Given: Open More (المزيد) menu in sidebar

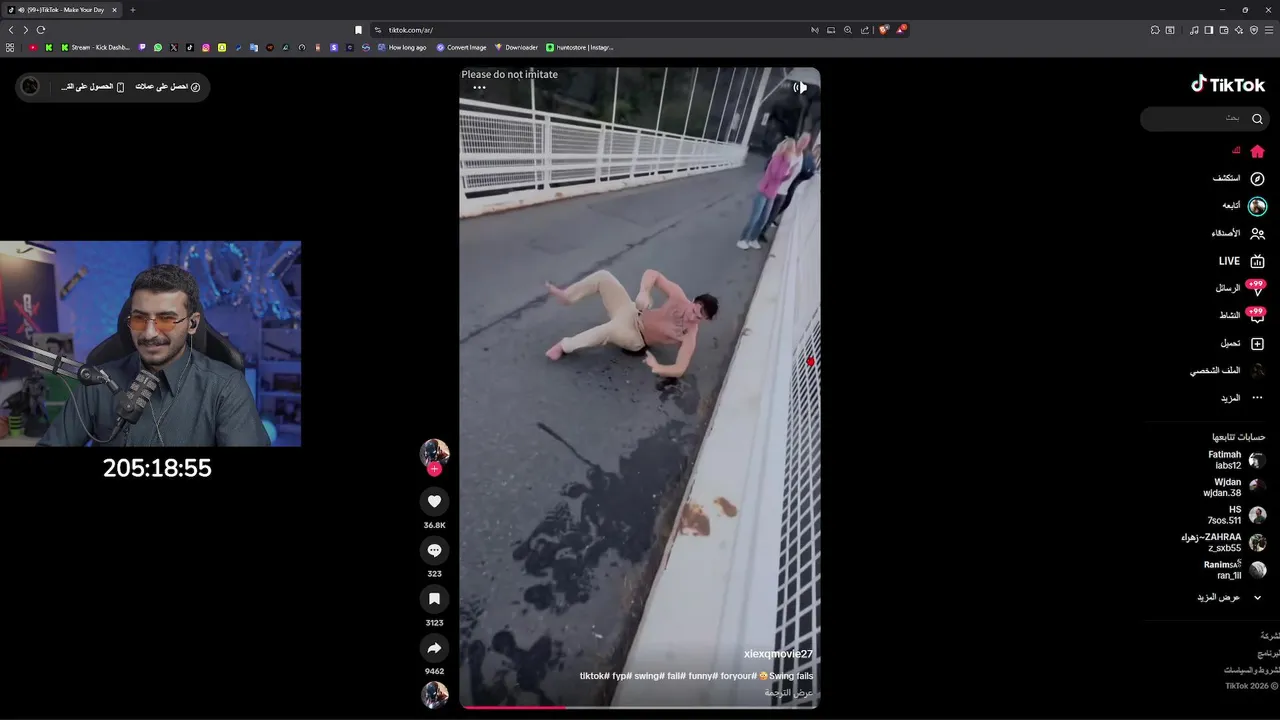Looking at the screenshot, I should click(1242, 398).
